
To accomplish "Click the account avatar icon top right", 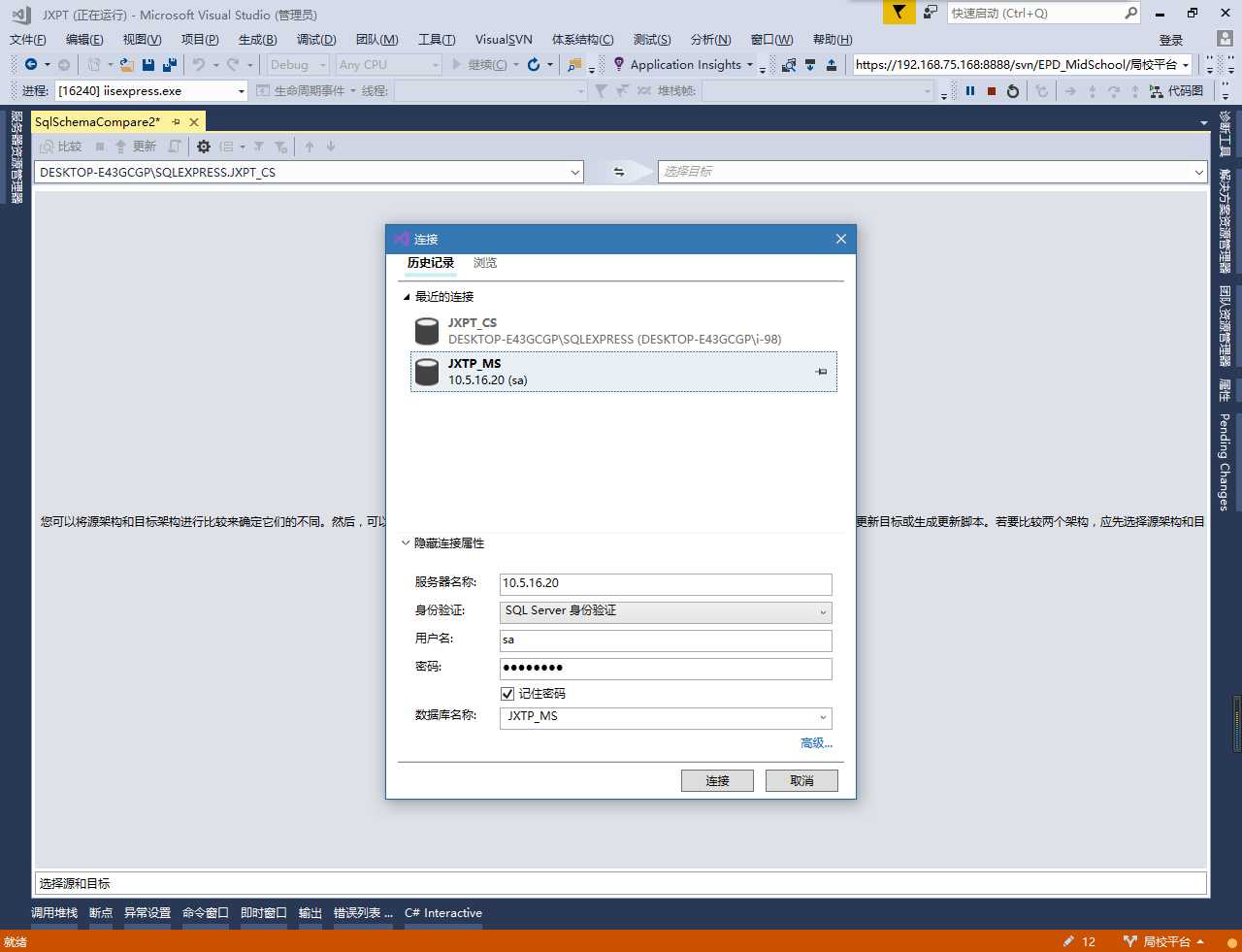I will click(x=1225, y=39).
